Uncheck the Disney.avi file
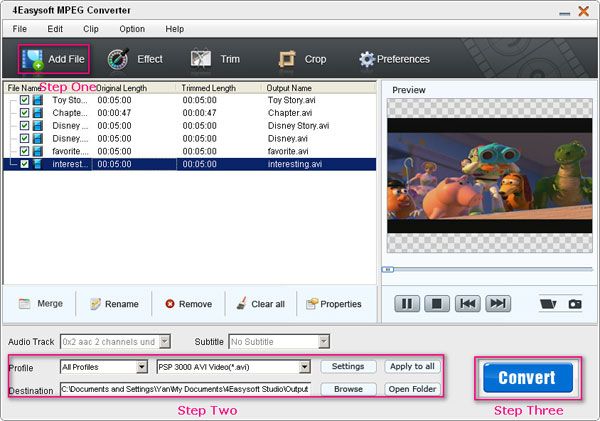This screenshot has height=421, width=600. (x=24, y=138)
